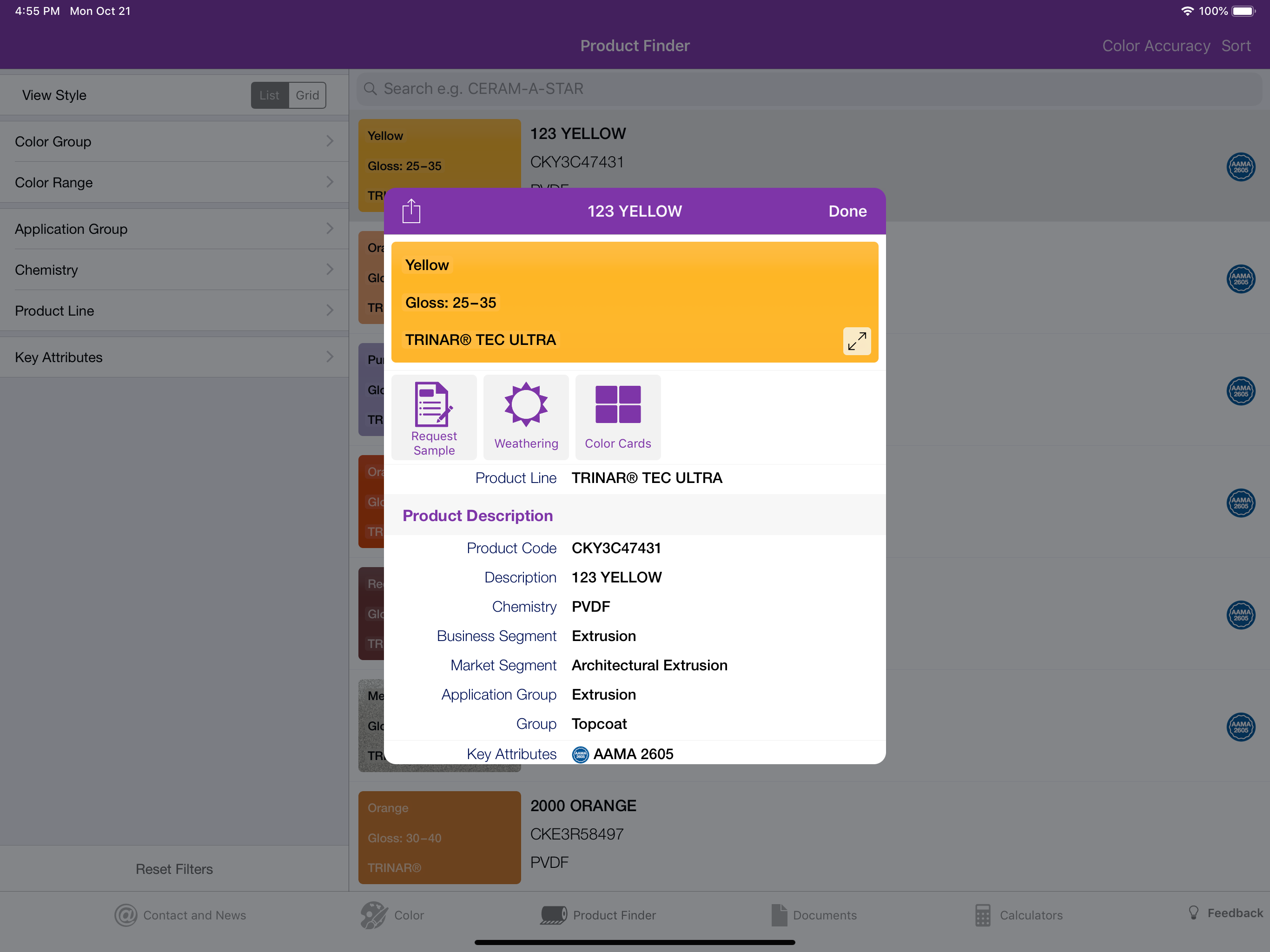Open the Product Finder tab
The image size is (1270, 952).
point(598,915)
